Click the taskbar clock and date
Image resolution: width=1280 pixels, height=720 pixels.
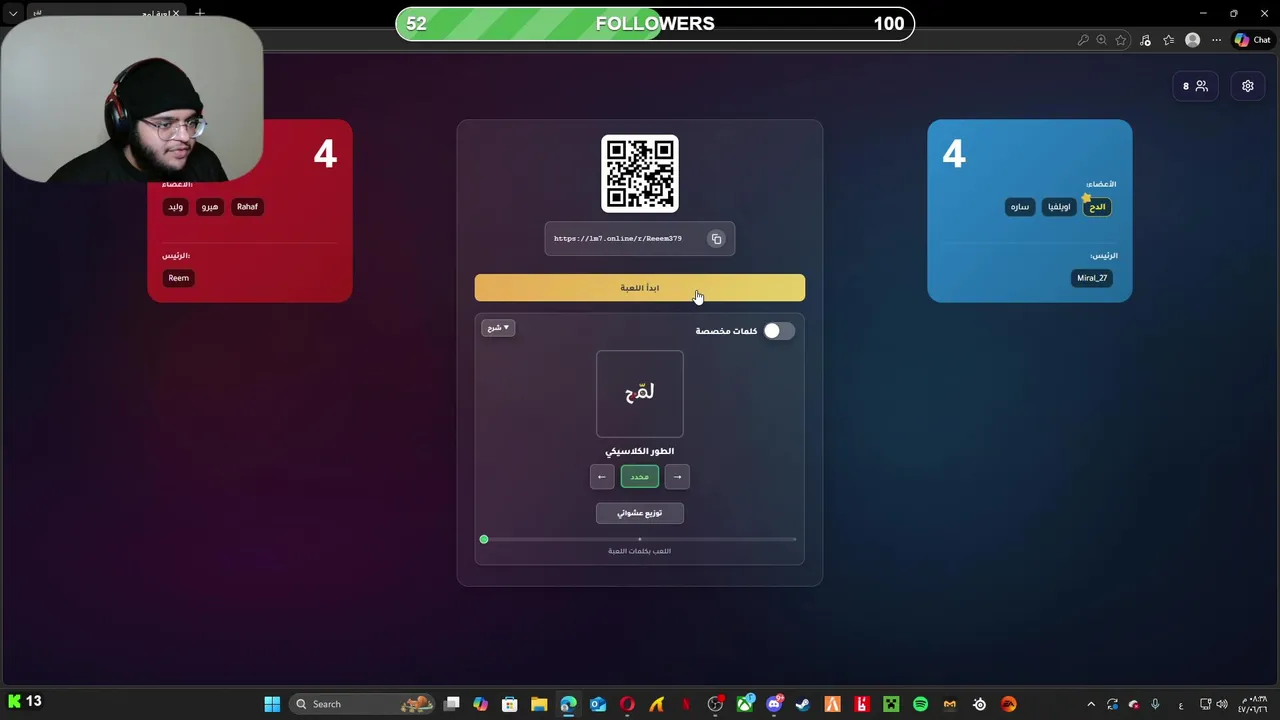point(1254,704)
